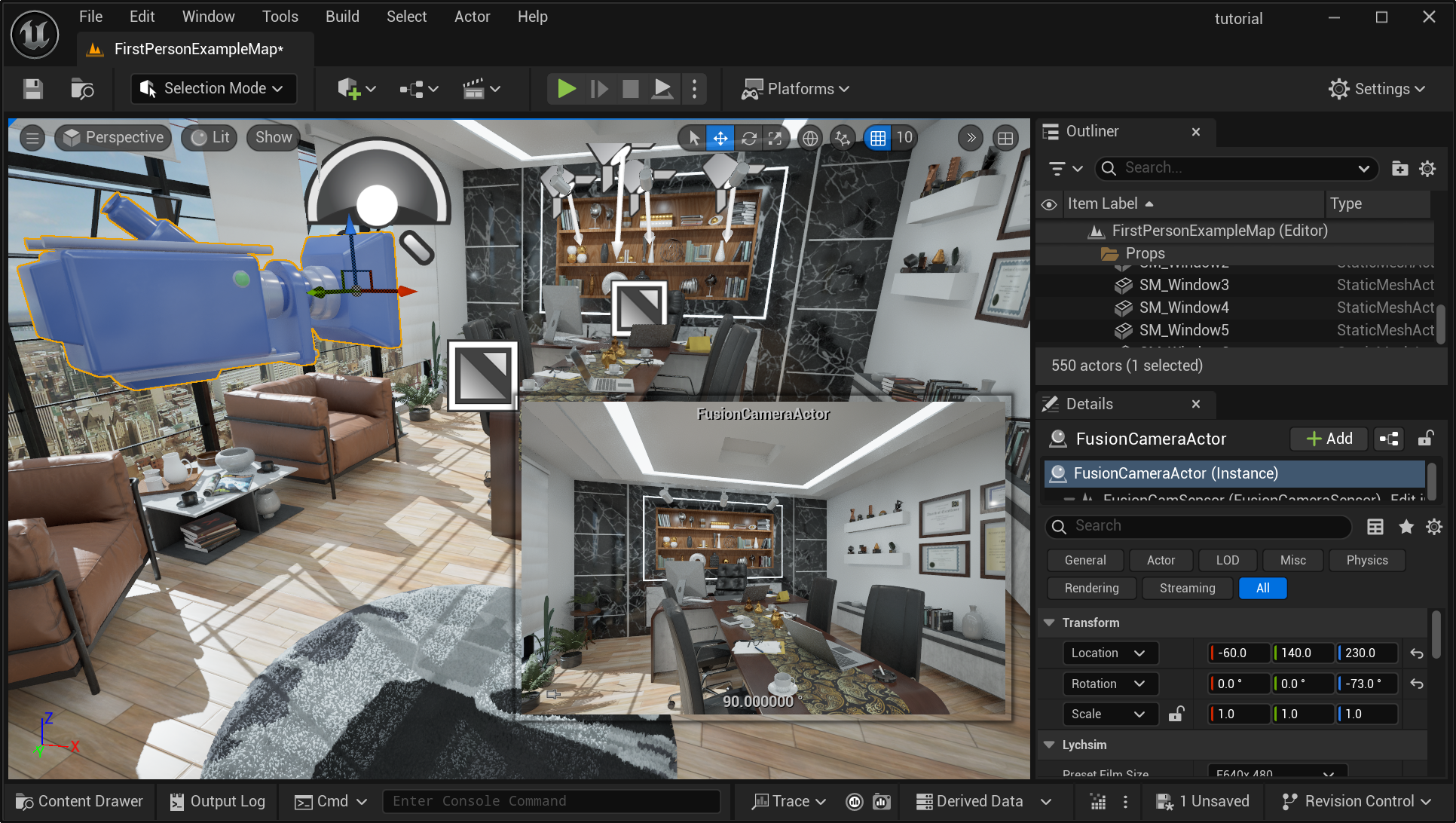The width and height of the screenshot is (1456, 823).
Task: Stop the play session
Action: point(631,89)
